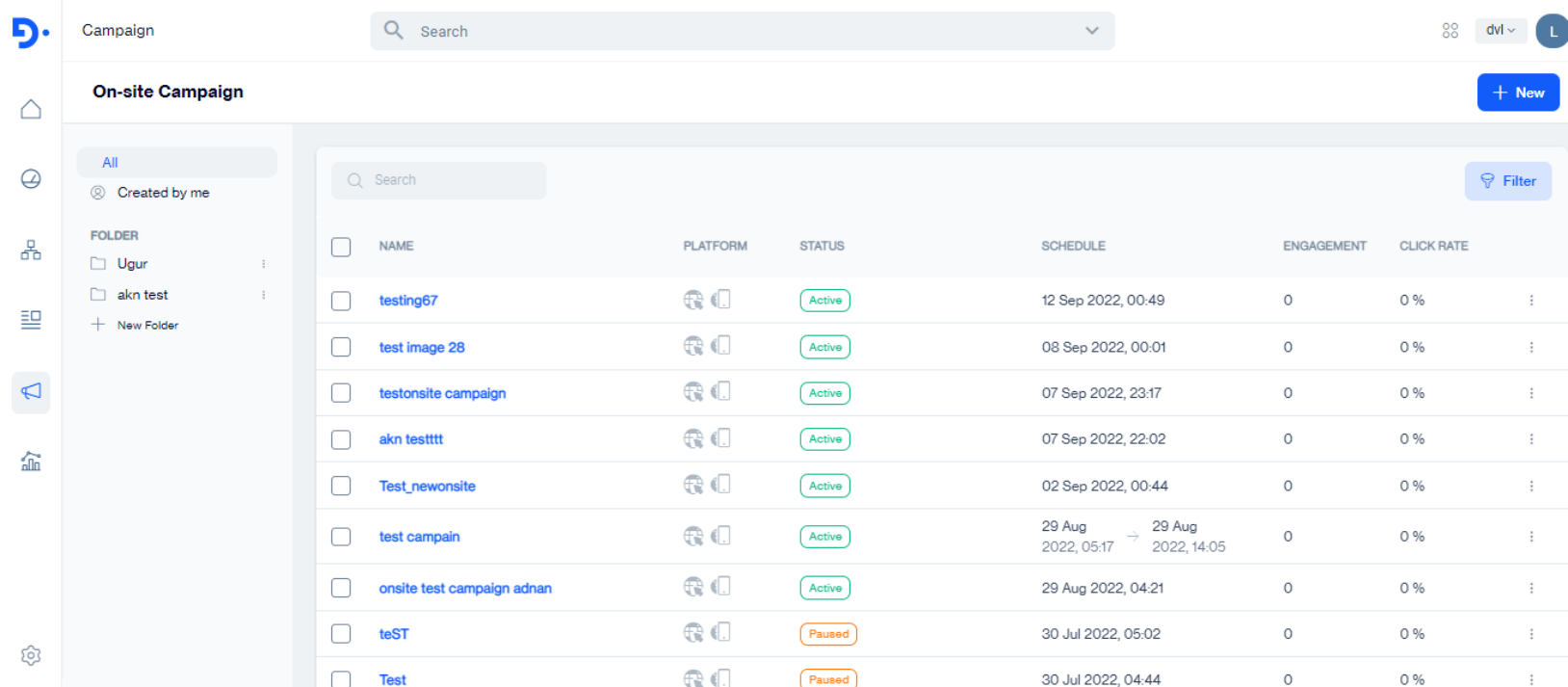Image resolution: width=1568 pixels, height=687 pixels.
Task: Open the dashboard gauge icon in the sidebar
Action: 31,179
